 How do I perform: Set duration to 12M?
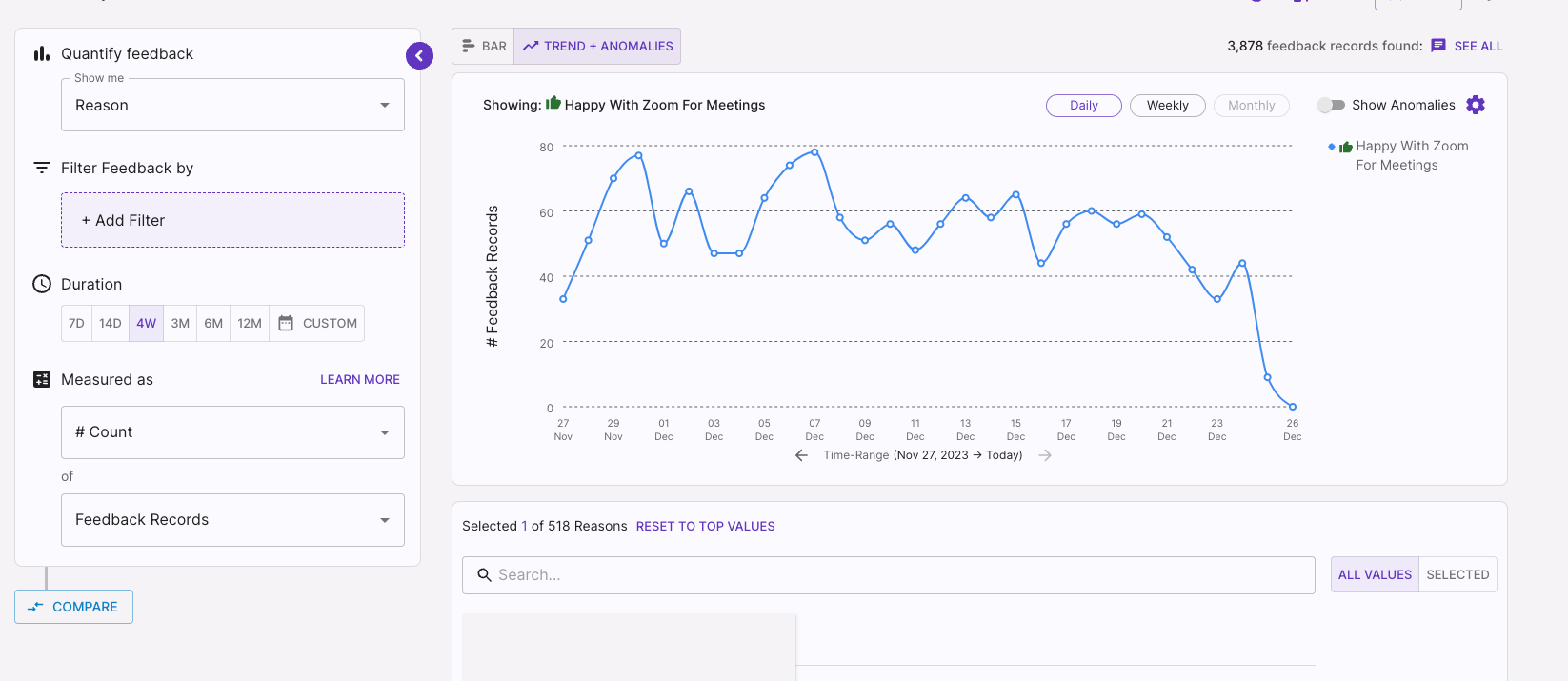tap(250, 323)
